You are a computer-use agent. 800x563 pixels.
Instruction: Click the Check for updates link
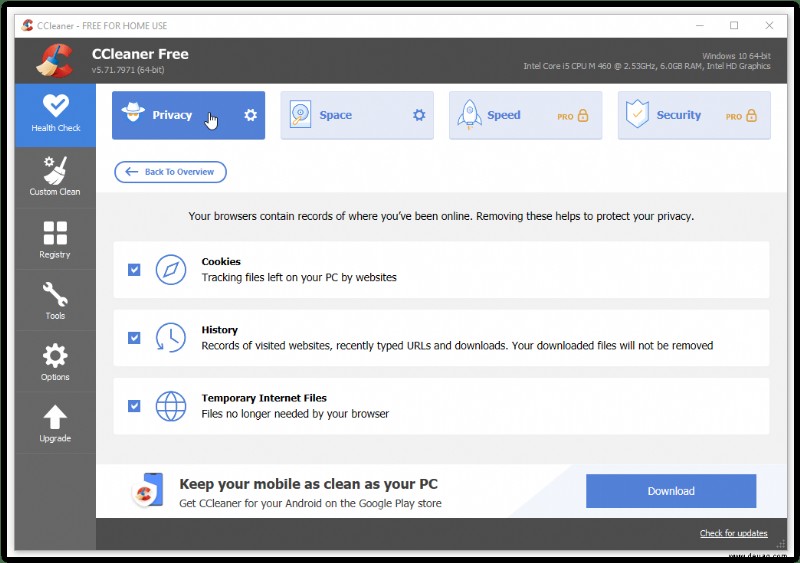(734, 533)
